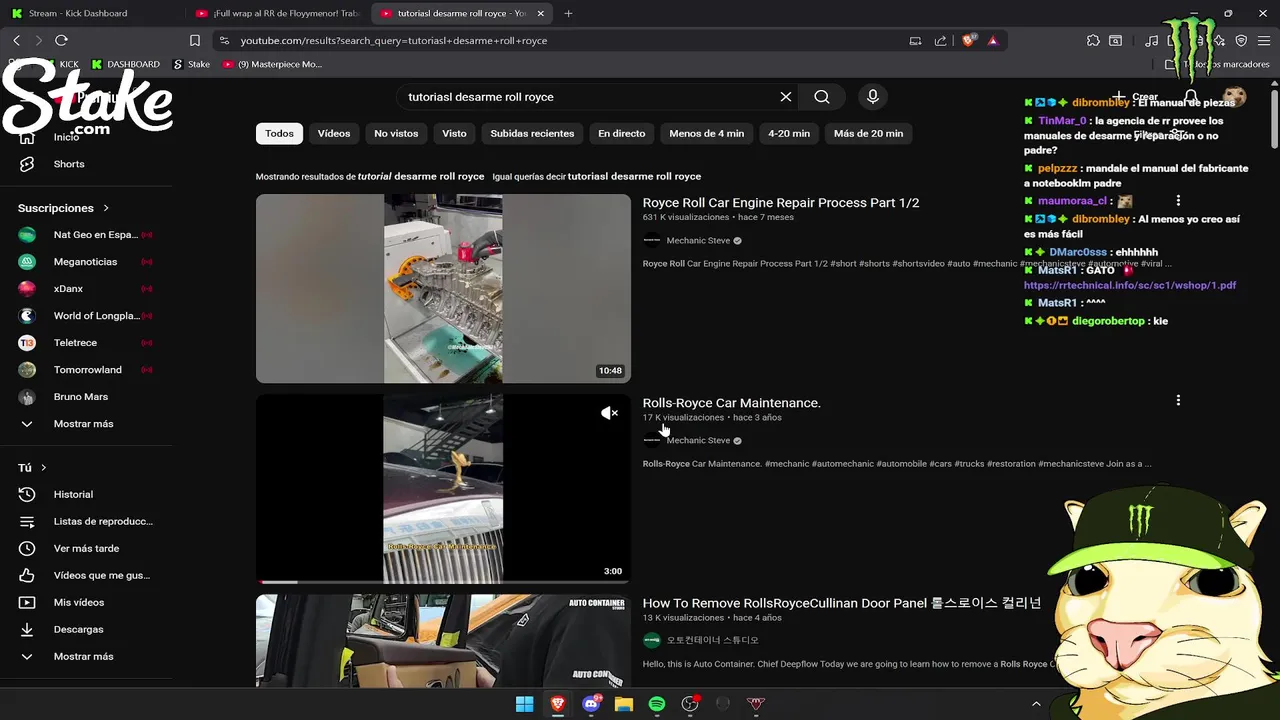Open the browser extensions puzzle icon
Screen dimensions: 1280x720
click(1093, 41)
